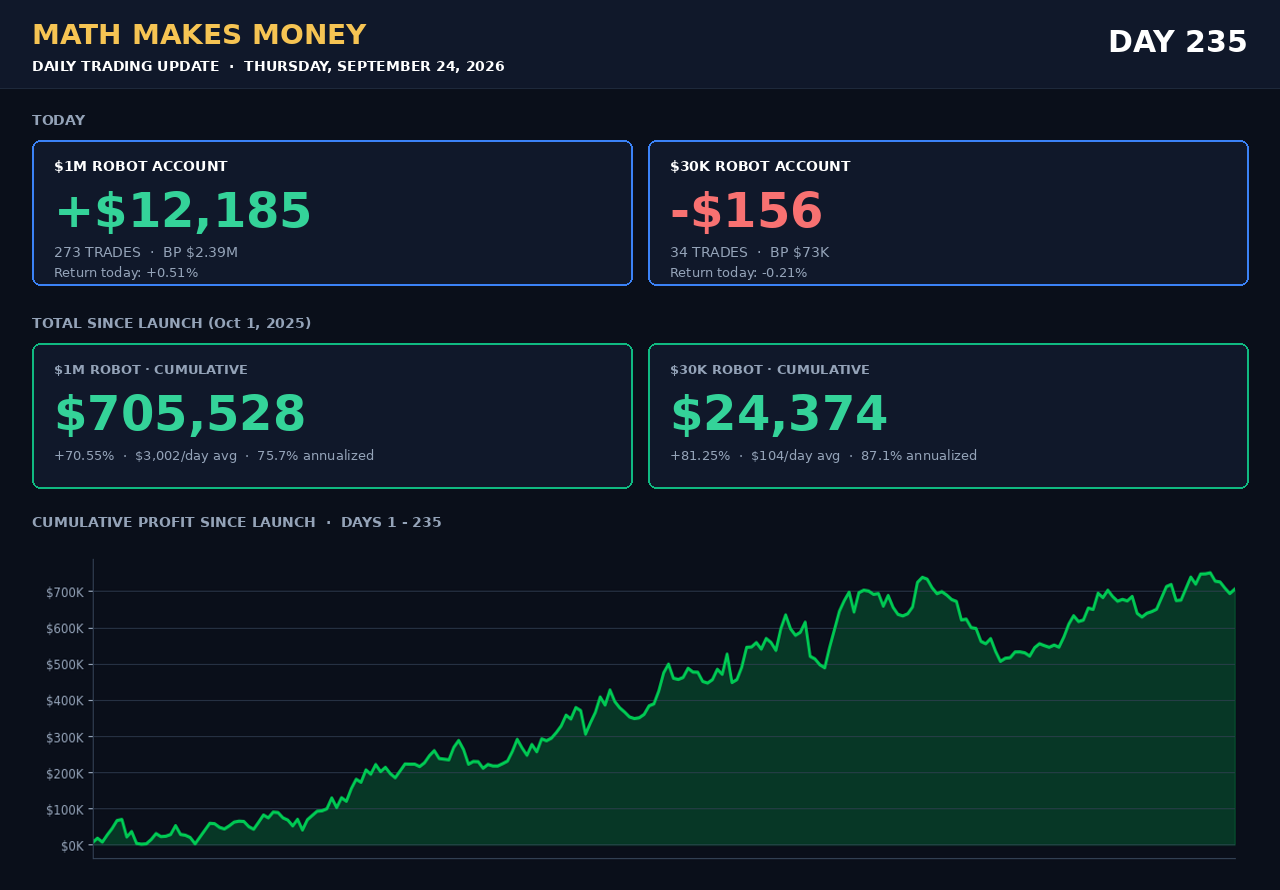Screen dimensions: 1280x890
Task: Click the $1M Robot Cumulative label
Action: tap(151, 370)
